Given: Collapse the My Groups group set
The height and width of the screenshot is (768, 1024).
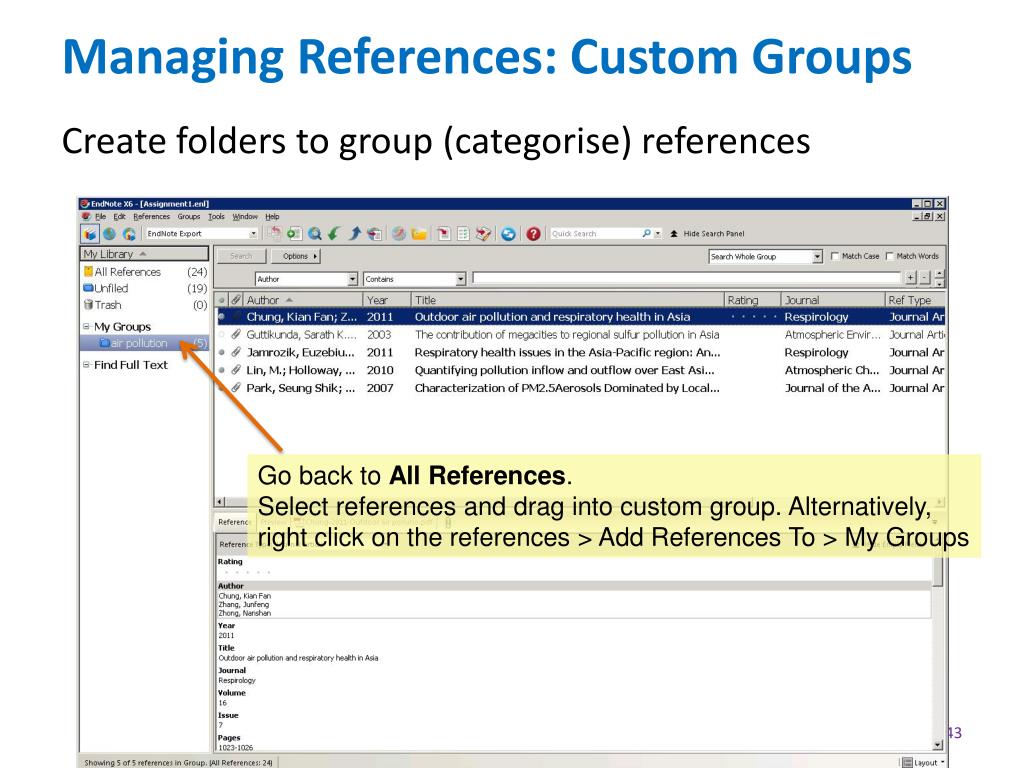Looking at the screenshot, I should coord(86,327).
